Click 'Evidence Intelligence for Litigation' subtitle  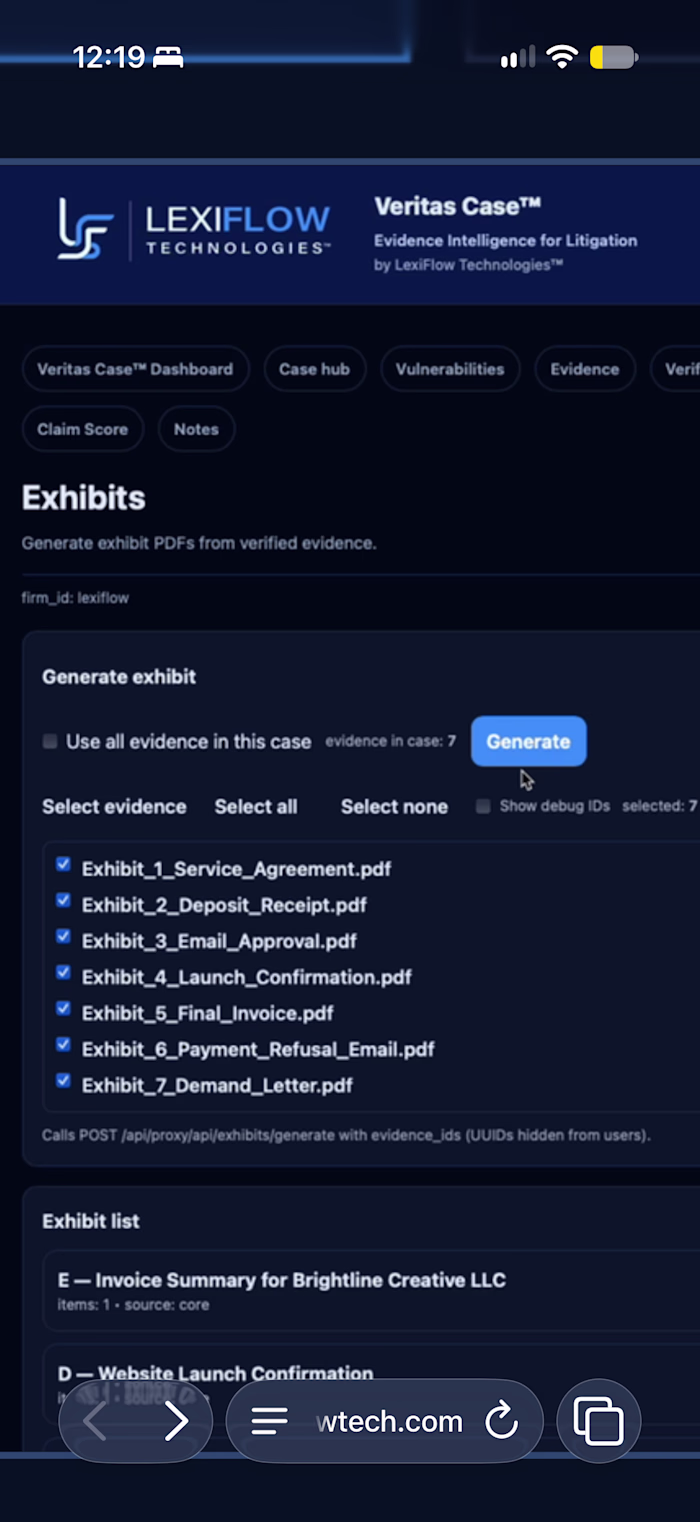tap(505, 241)
